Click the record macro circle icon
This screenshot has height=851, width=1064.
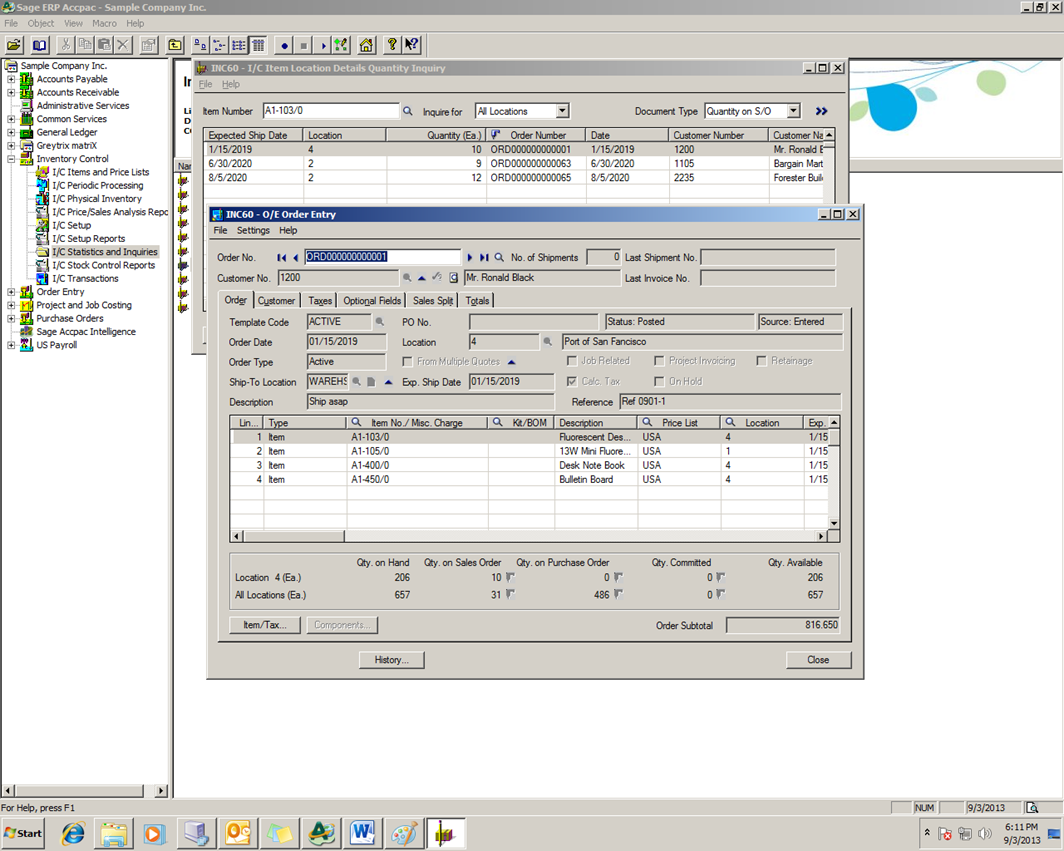tap(284, 45)
